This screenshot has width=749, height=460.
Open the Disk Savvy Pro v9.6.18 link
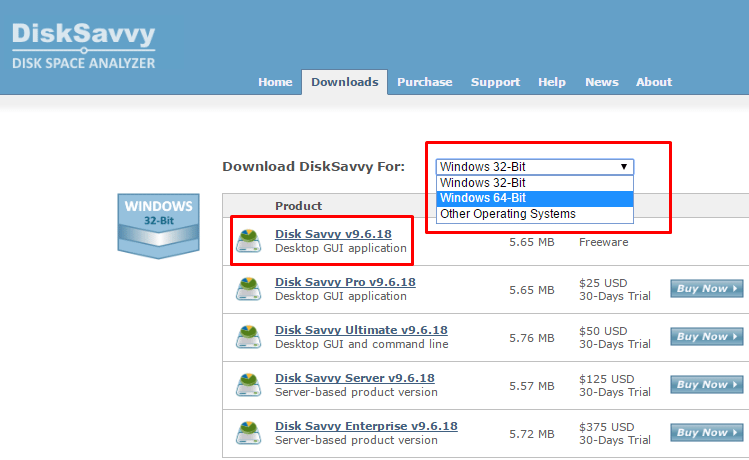[345, 282]
